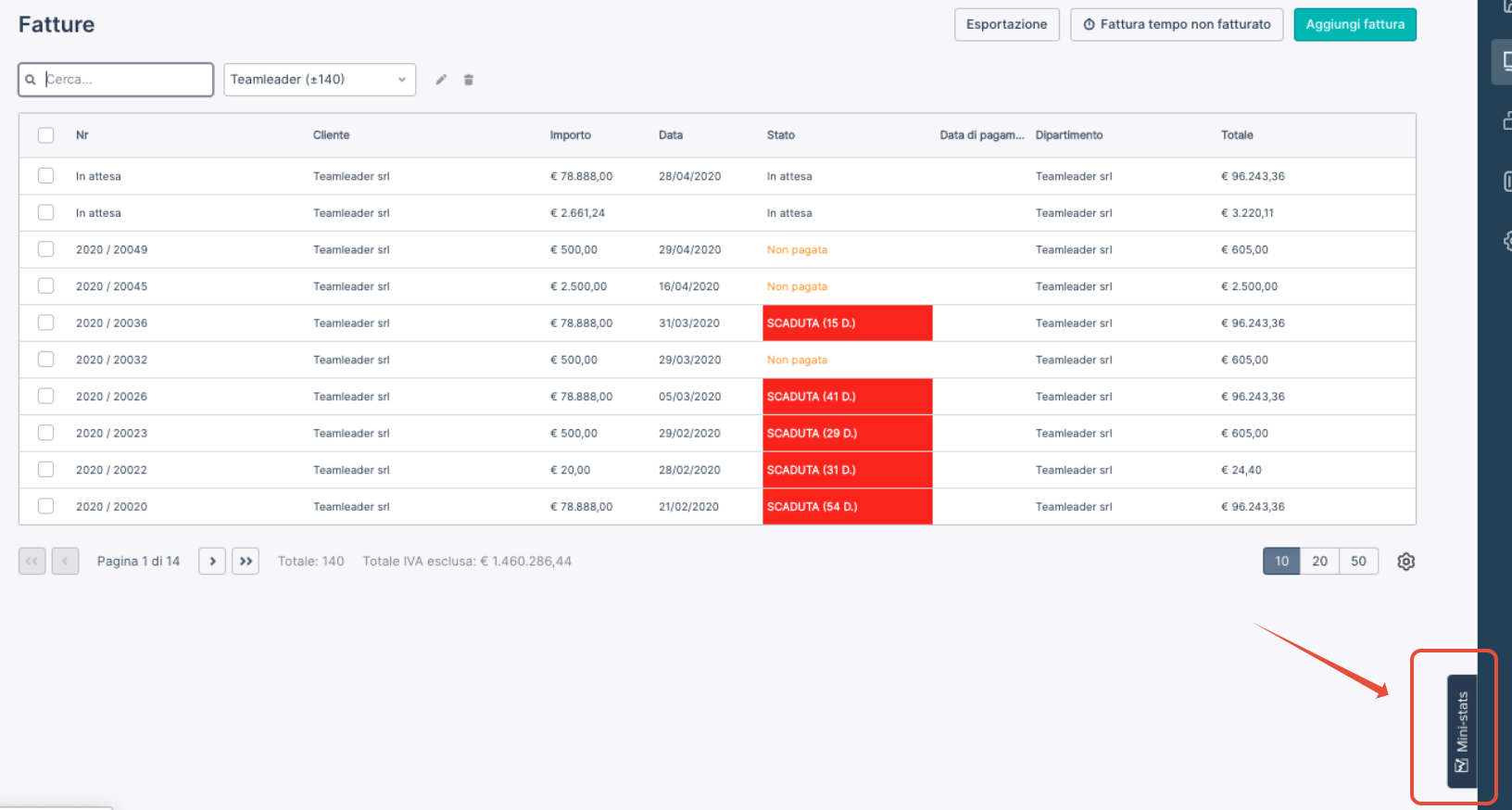Click the Aggiungi fattura button
The image size is (1512, 810).
tap(1355, 24)
